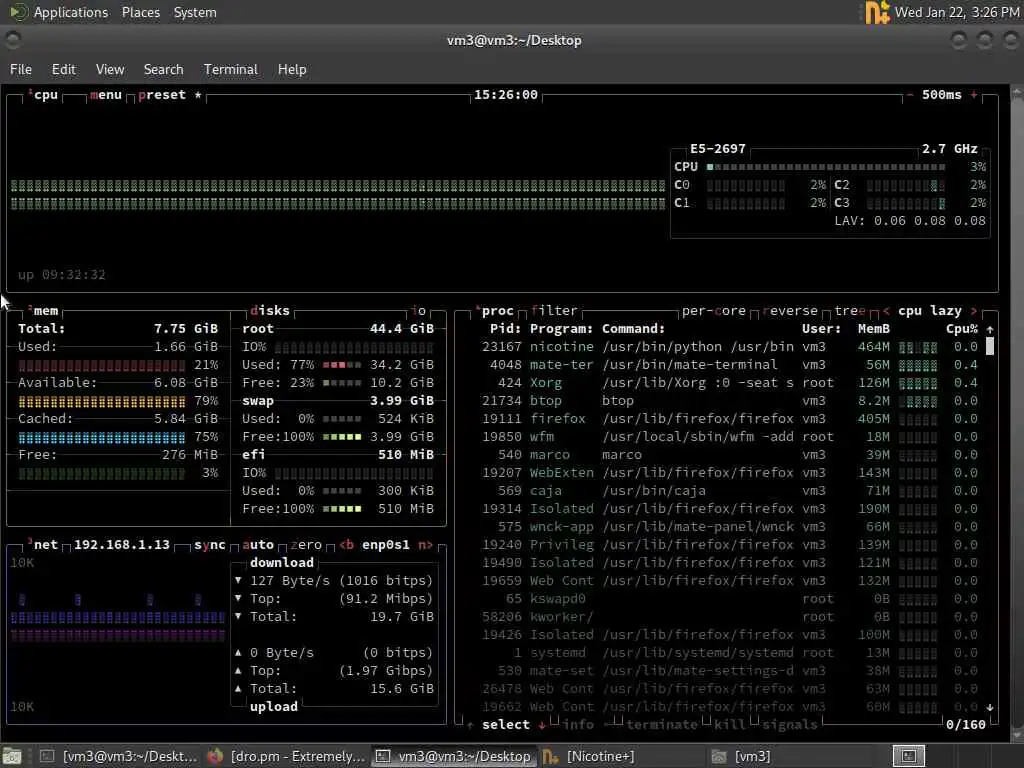
Task: Open the File menu
Action: click(21, 69)
